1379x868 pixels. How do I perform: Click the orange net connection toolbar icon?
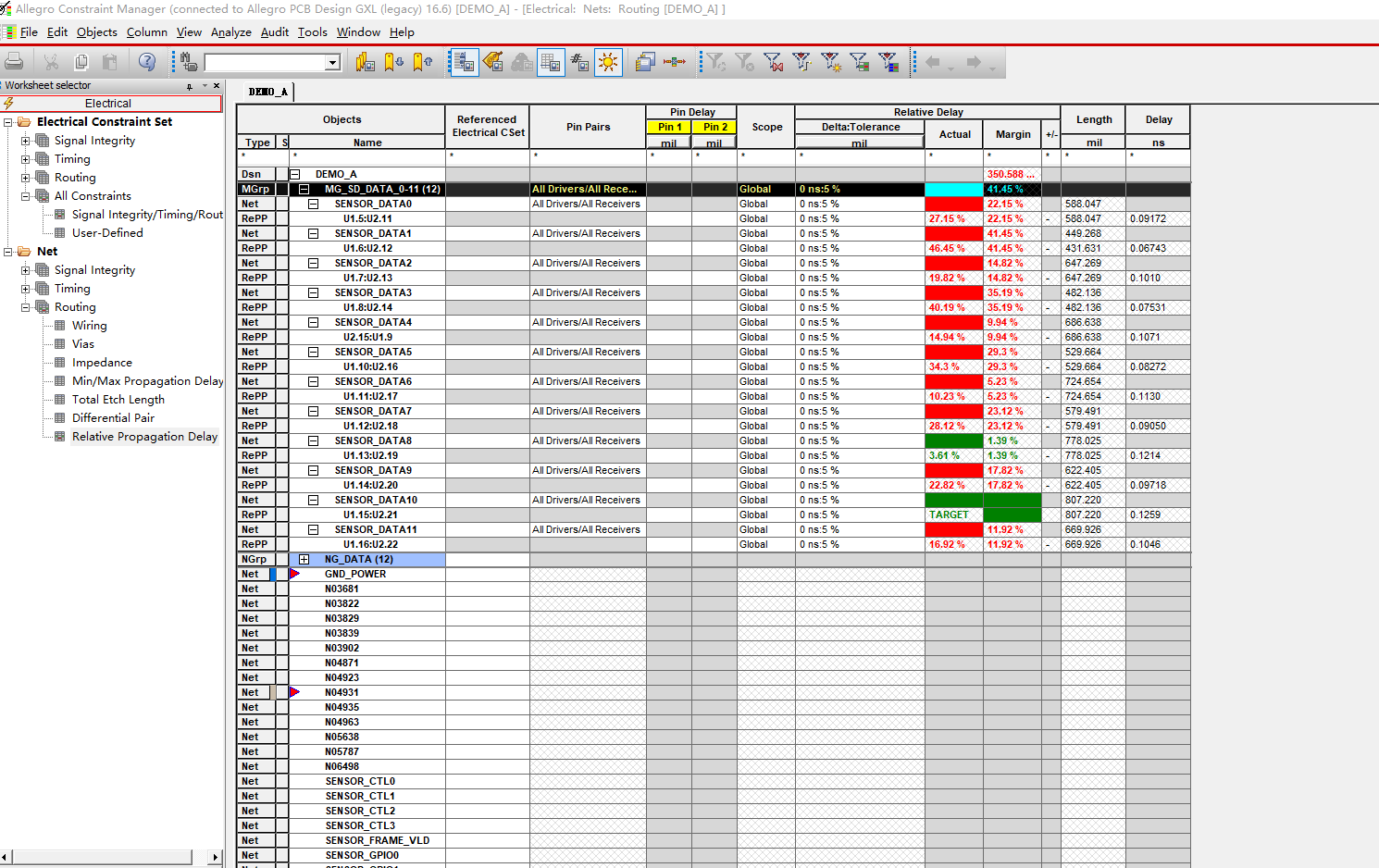675,62
